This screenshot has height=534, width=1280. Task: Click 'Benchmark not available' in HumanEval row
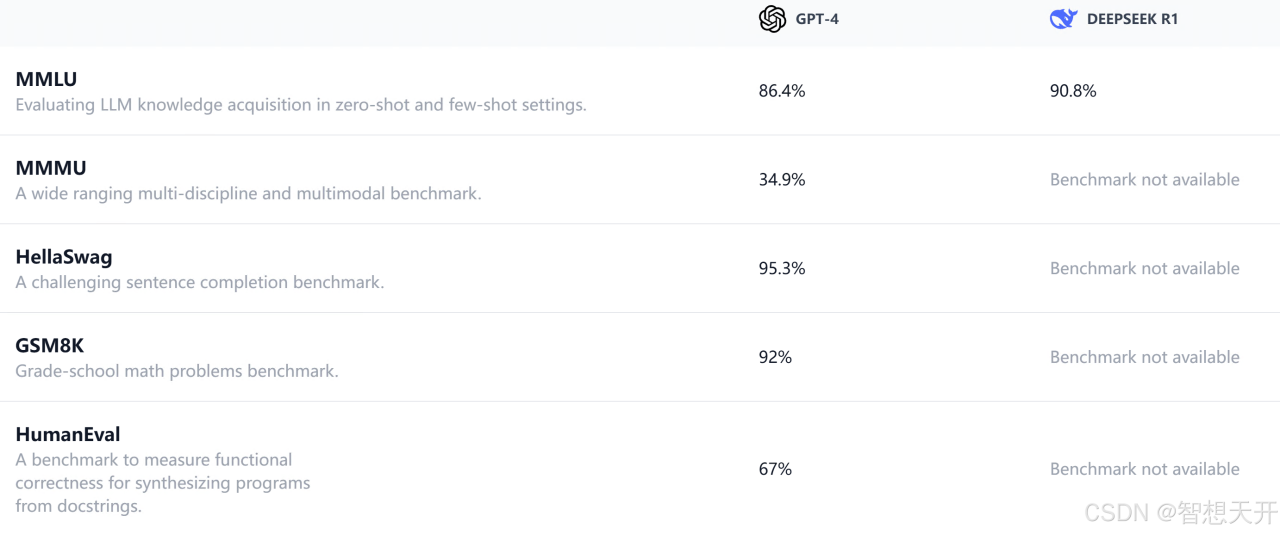pos(1145,469)
